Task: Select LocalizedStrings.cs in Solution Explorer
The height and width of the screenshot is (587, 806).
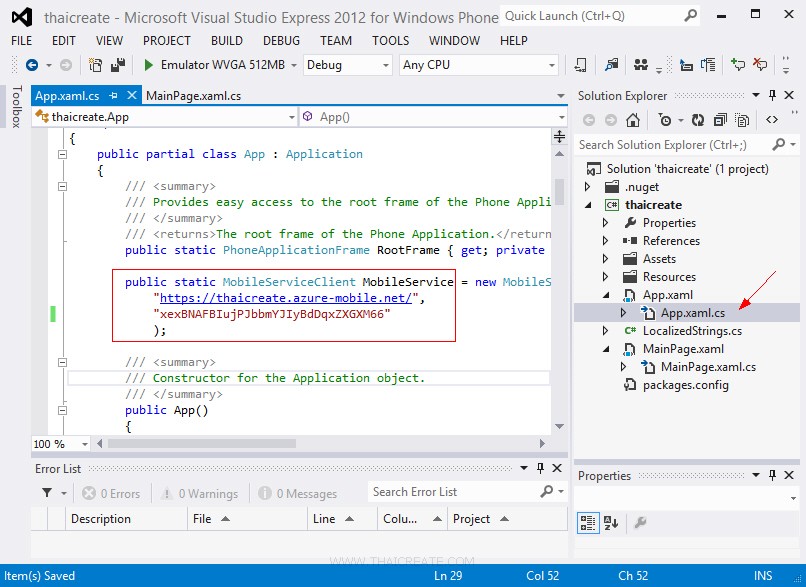Action: (692, 331)
